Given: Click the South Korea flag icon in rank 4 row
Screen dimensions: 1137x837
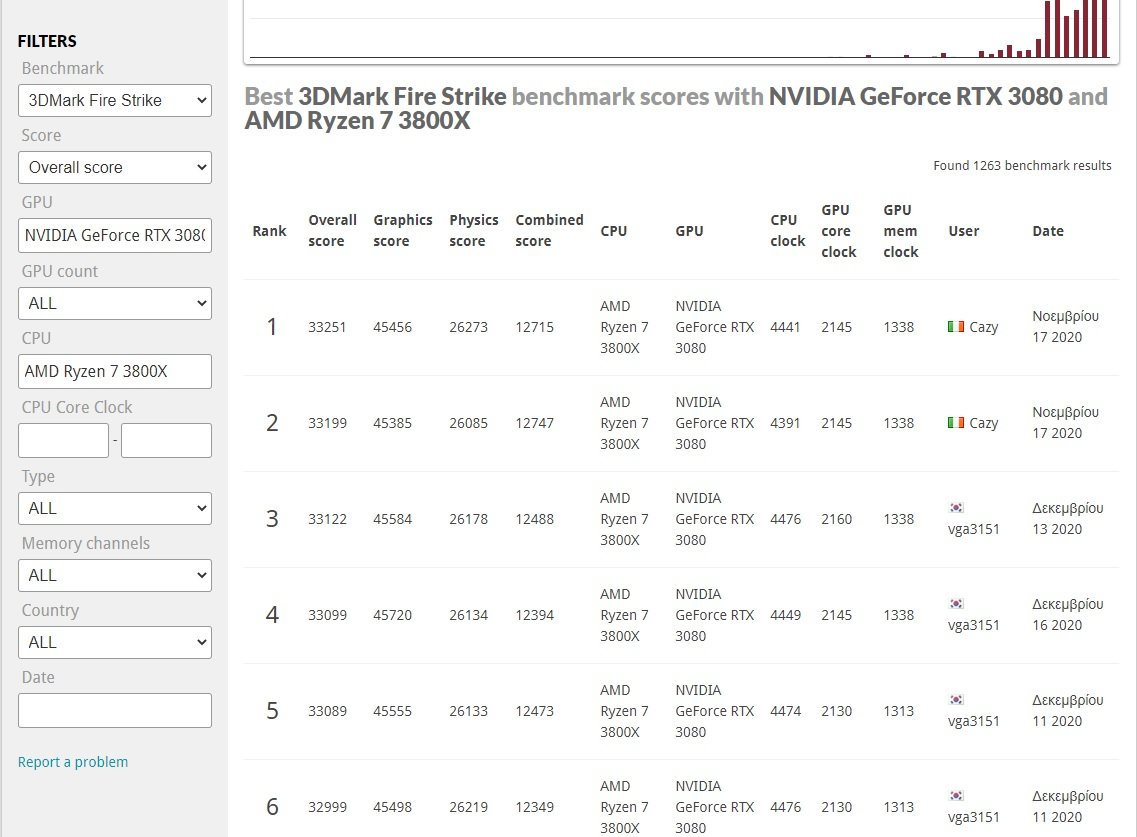Looking at the screenshot, I should click(956, 603).
